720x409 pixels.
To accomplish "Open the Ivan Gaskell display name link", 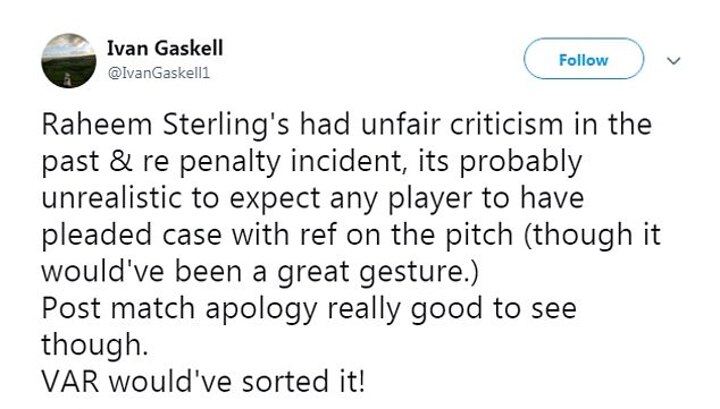I will tap(153, 49).
